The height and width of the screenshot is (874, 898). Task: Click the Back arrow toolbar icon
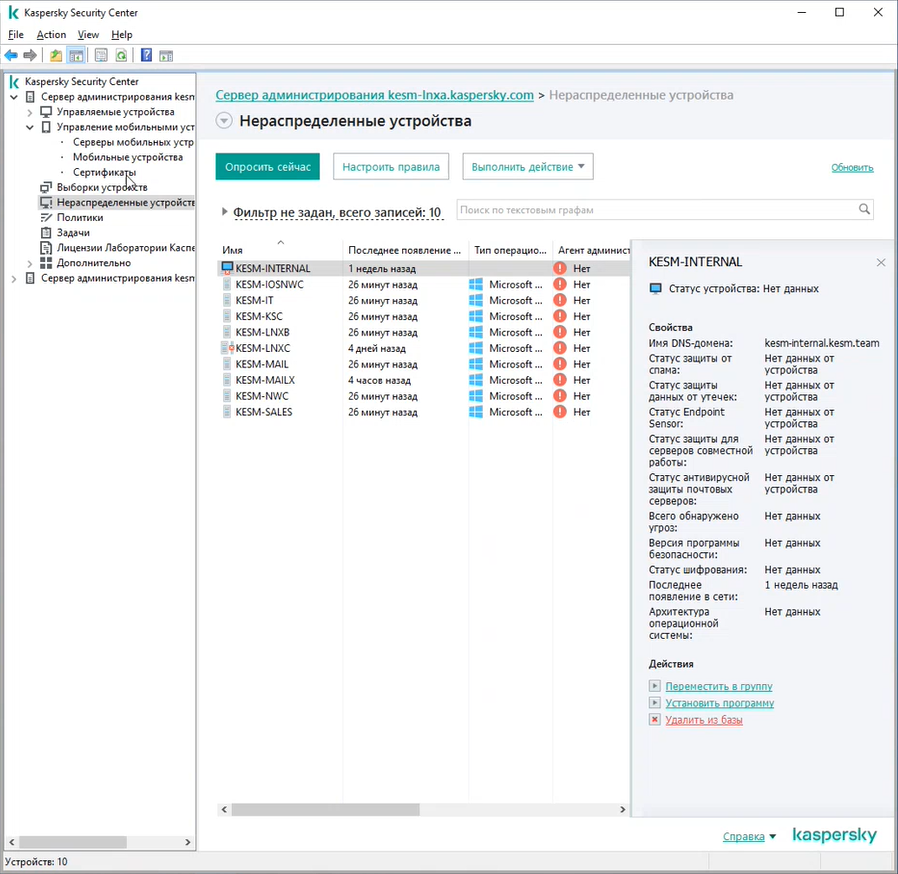pyautogui.click(x=11, y=56)
